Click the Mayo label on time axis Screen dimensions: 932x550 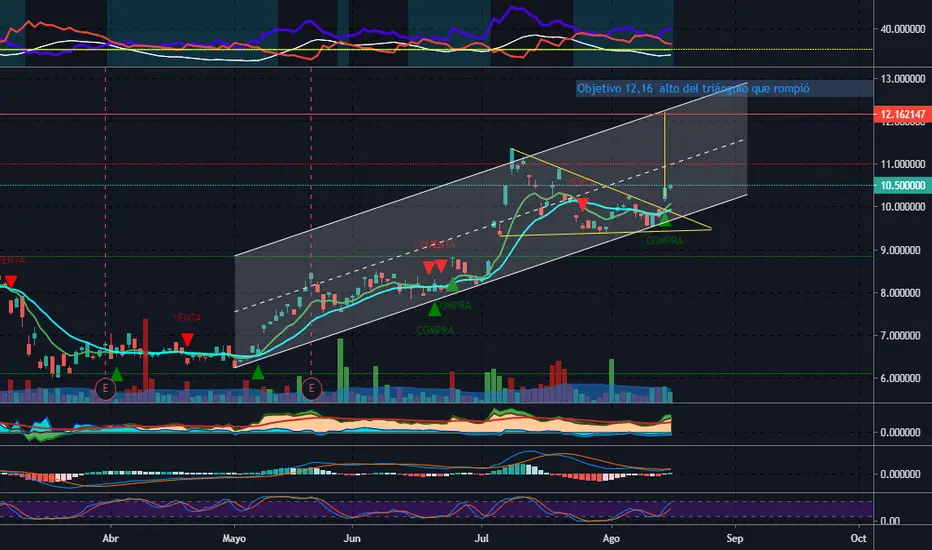(234, 538)
